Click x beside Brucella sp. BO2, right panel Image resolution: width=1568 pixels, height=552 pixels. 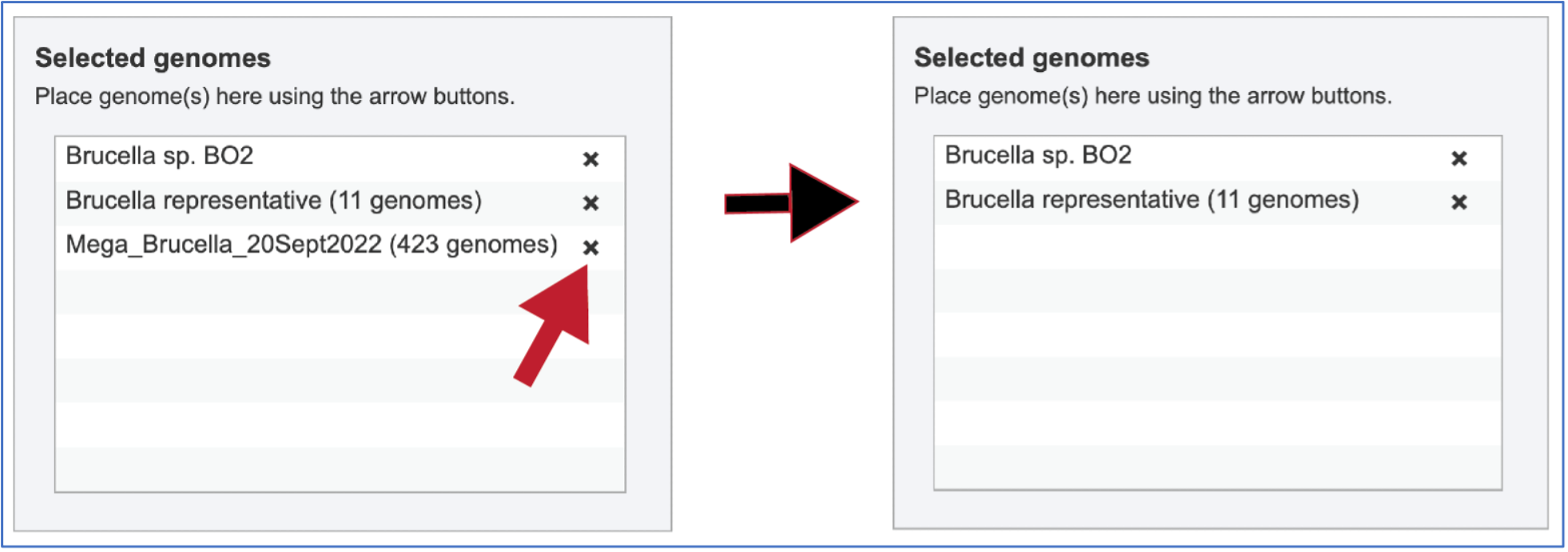pyautogui.click(x=1459, y=158)
